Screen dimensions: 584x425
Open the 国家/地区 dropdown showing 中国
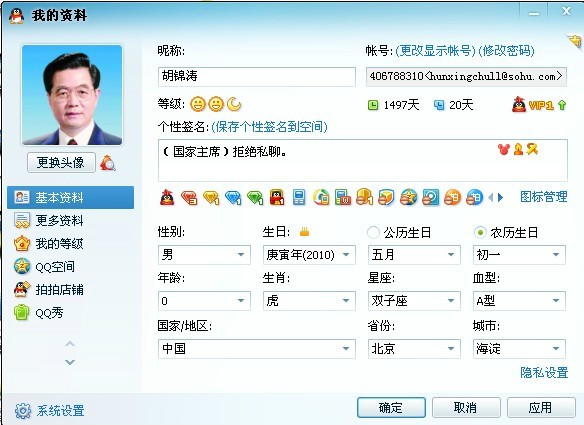click(x=257, y=349)
